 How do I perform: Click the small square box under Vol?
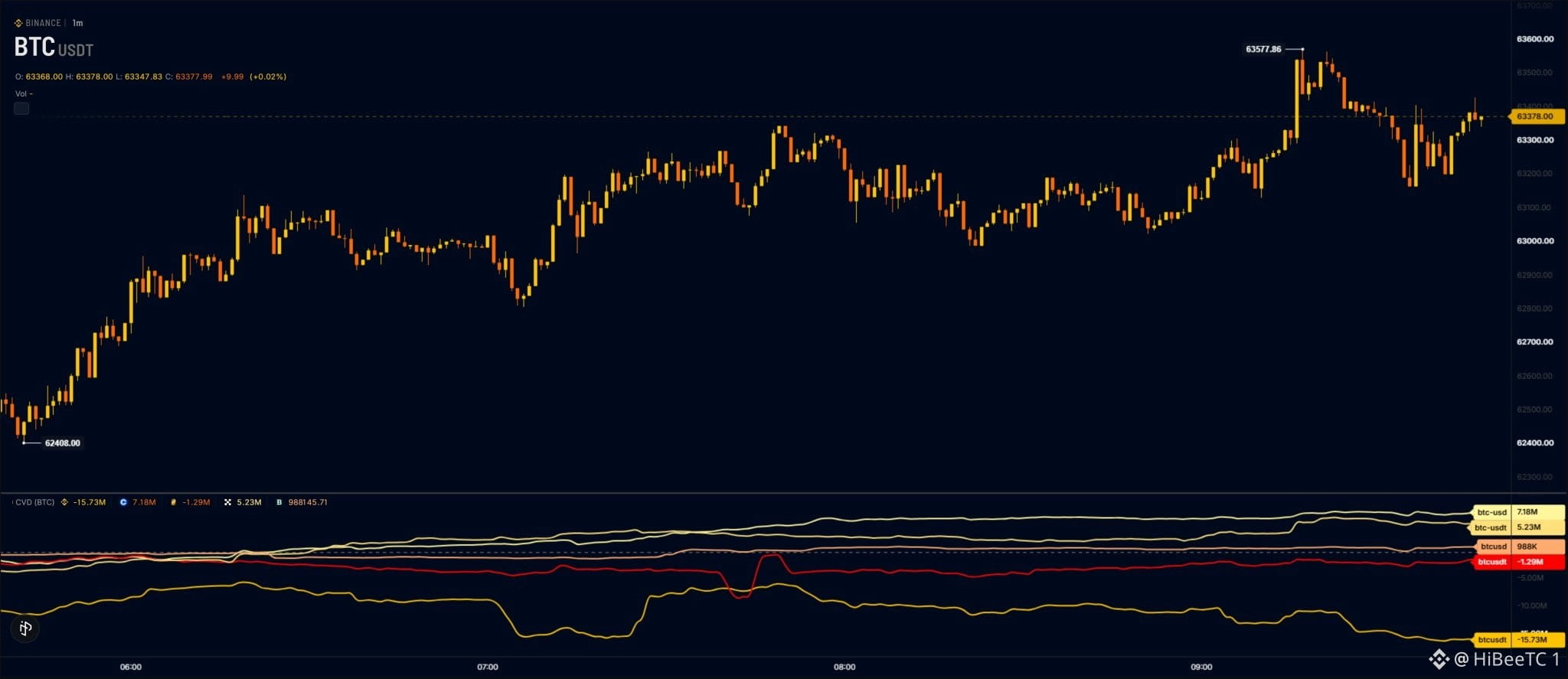pyautogui.click(x=21, y=109)
